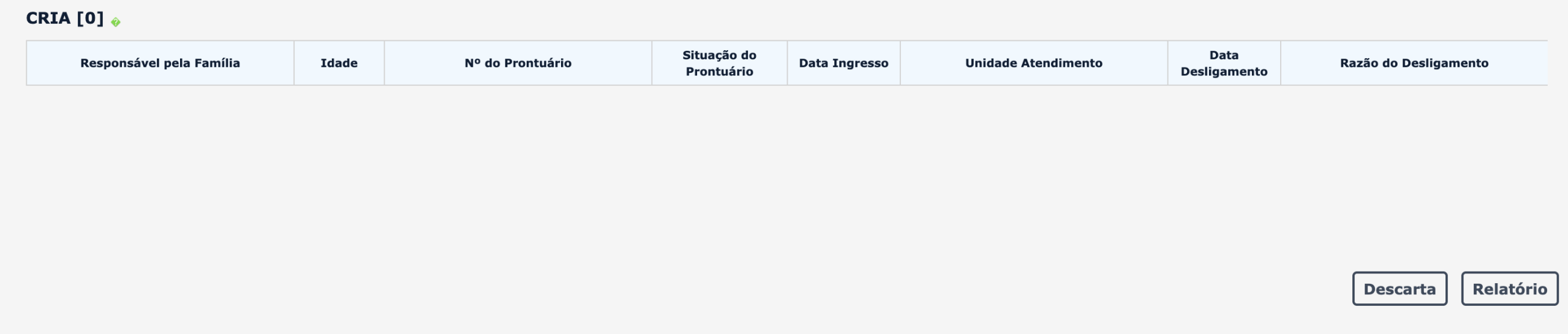Click the Unidade Atendimento column header
The height and width of the screenshot is (334, 1568).
1033,63
